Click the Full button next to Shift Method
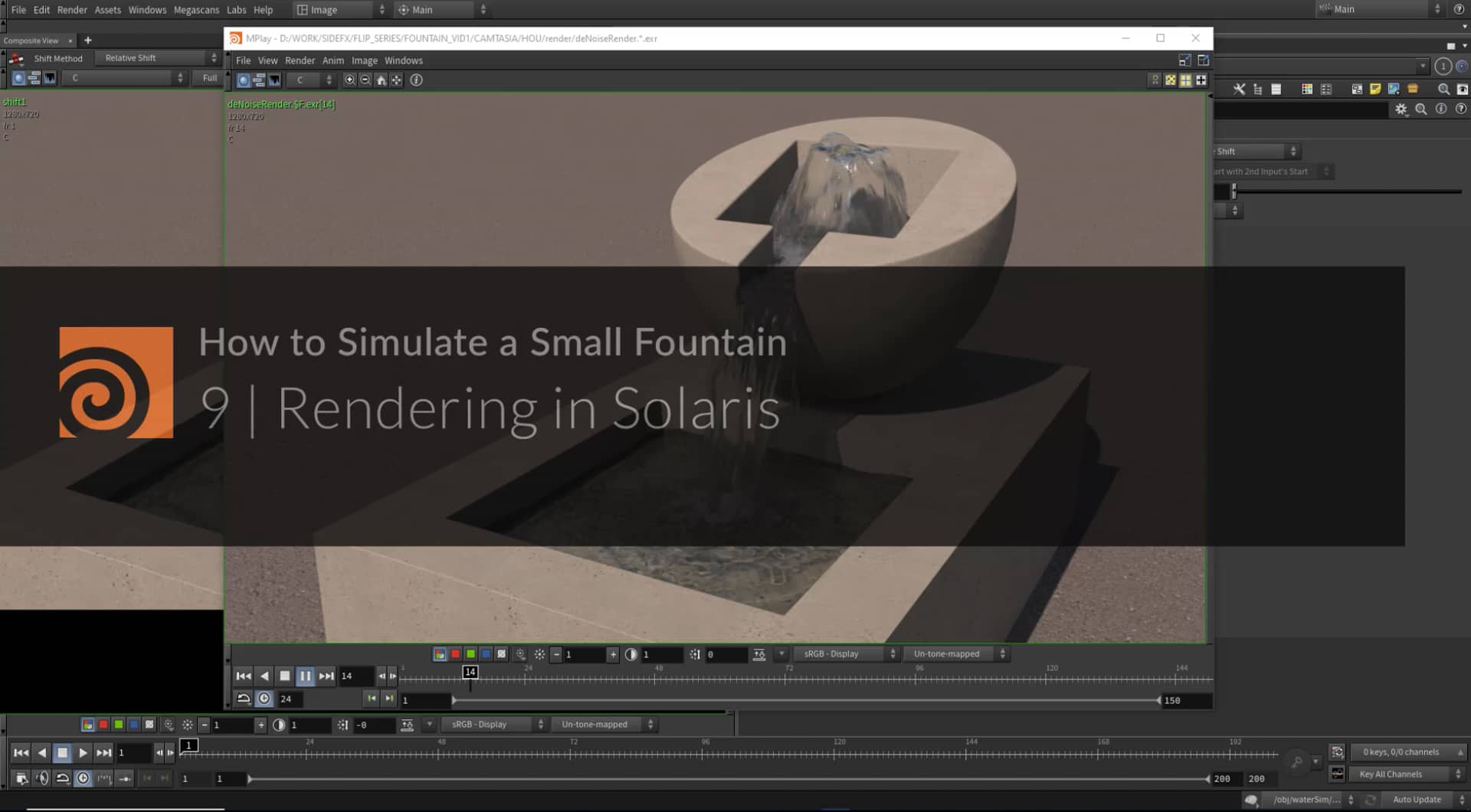Image resolution: width=1471 pixels, height=812 pixels. (x=208, y=77)
